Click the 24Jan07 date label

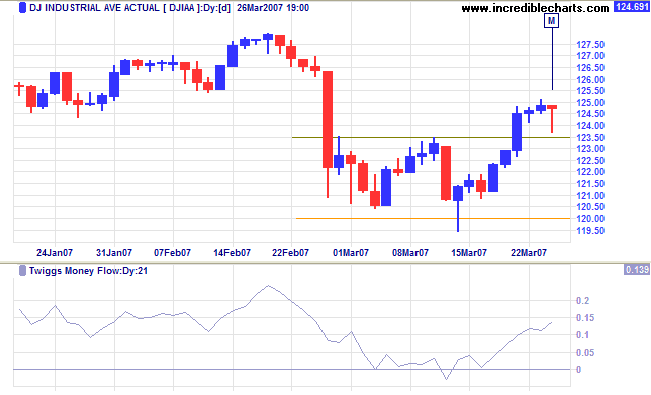click(54, 253)
